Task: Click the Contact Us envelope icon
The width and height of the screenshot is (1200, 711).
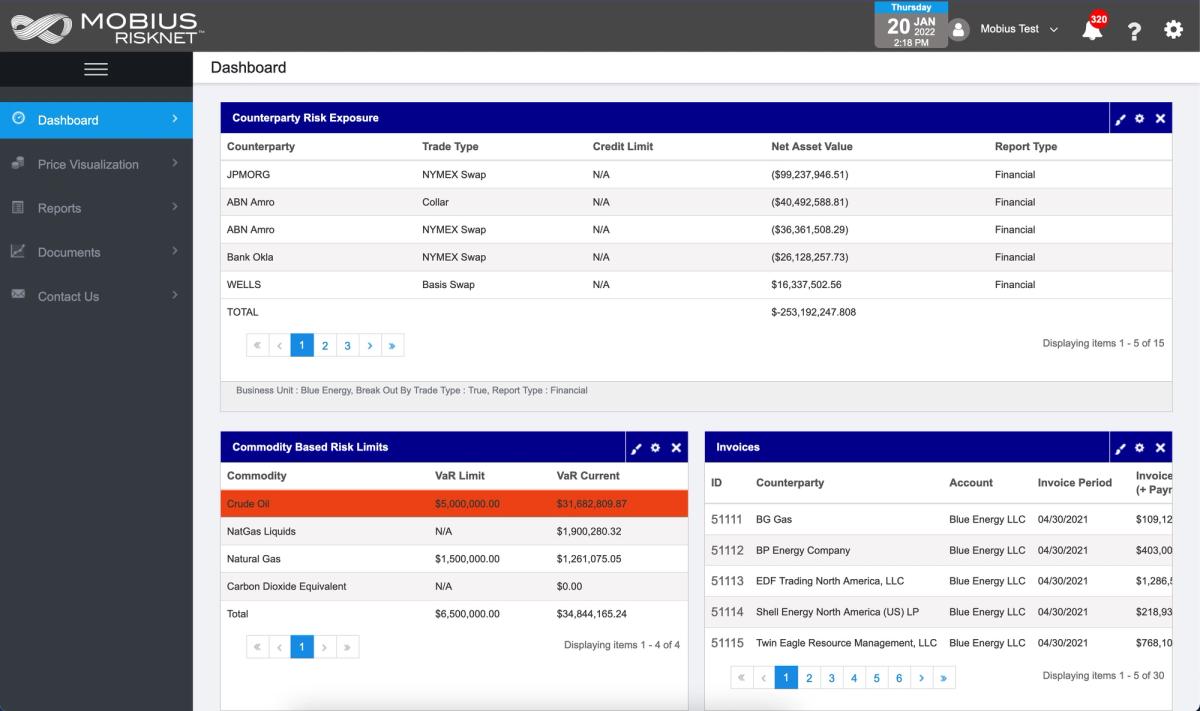Action: tap(17, 295)
